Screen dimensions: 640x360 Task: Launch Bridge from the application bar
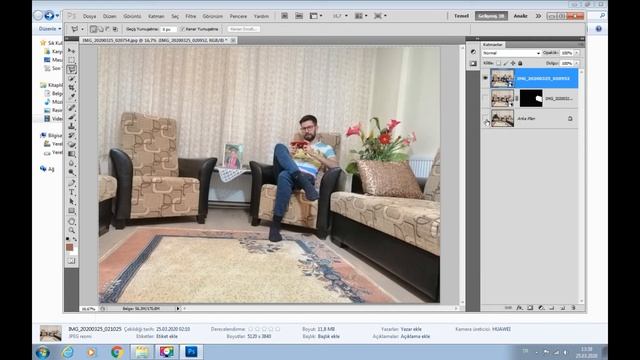point(284,16)
